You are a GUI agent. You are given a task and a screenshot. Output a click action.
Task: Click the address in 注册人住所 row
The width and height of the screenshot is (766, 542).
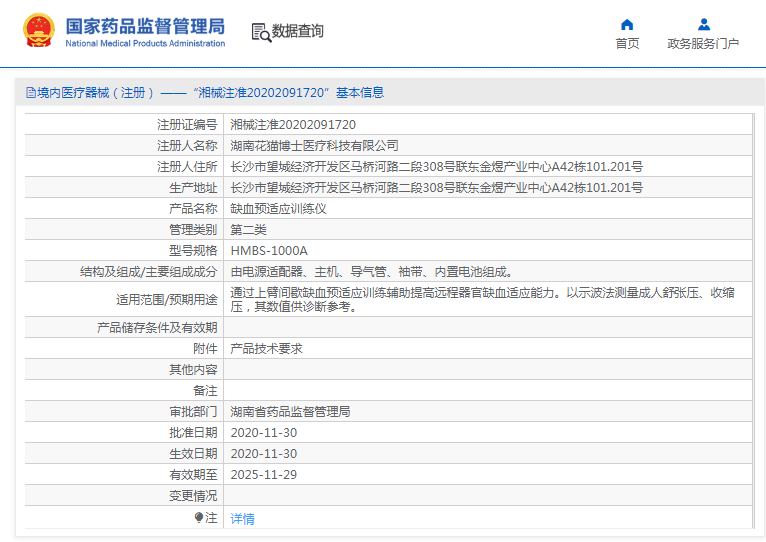click(436, 167)
